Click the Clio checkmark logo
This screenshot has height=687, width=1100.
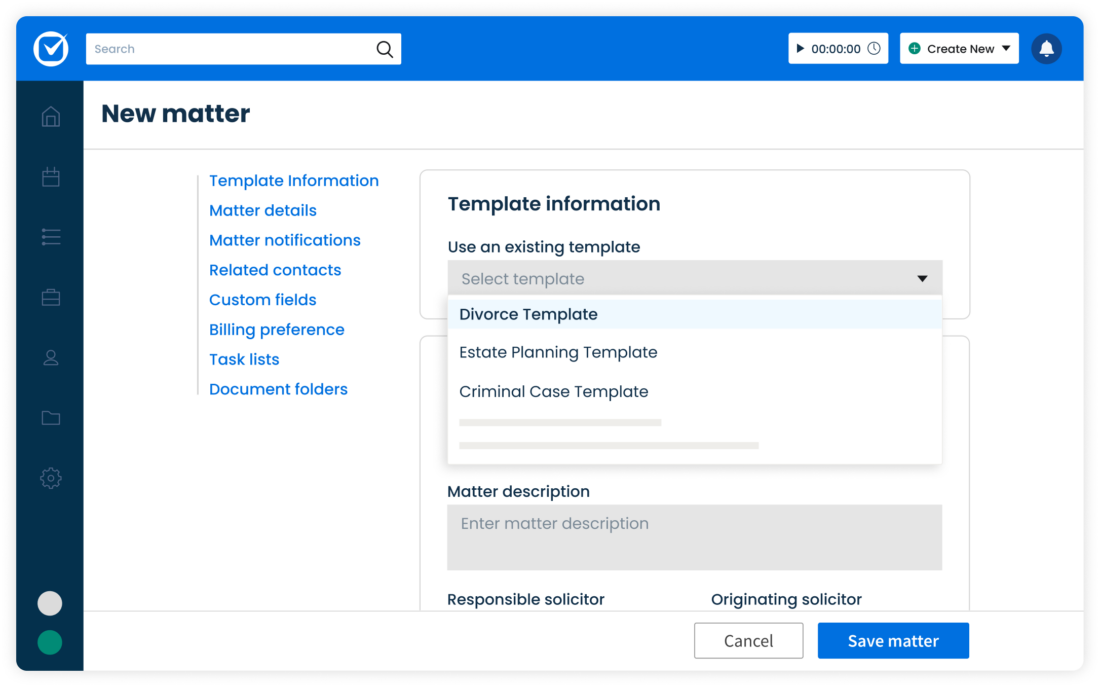[x=50, y=49]
